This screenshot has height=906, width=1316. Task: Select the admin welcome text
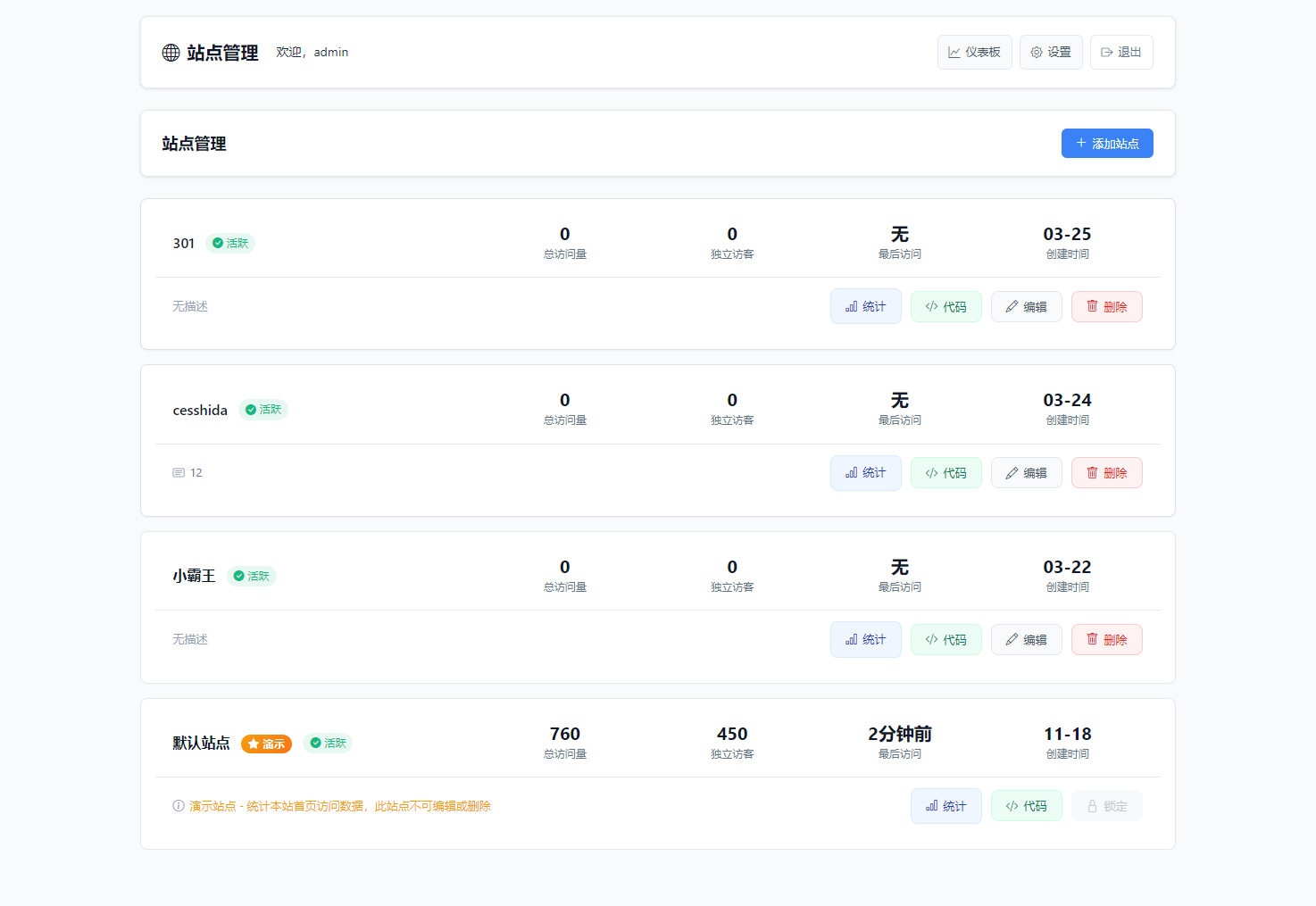[312, 52]
